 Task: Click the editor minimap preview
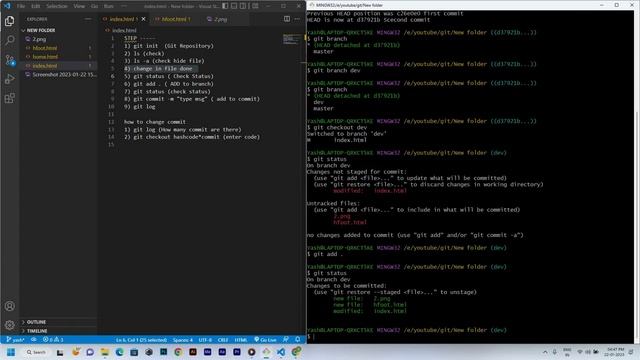pyautogui.click(x=291, y=39)
